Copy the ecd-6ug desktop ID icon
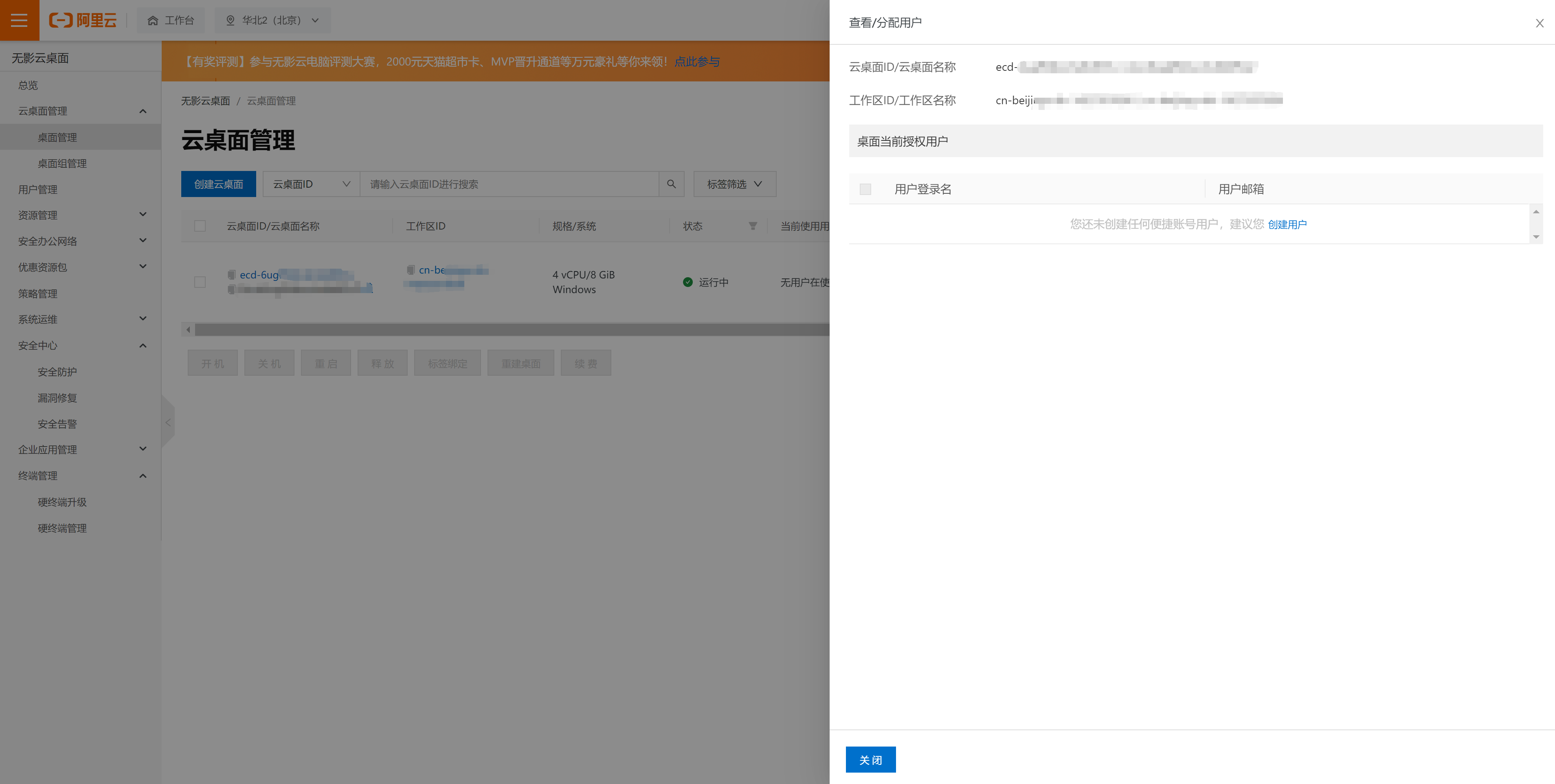 click(231, 275)
